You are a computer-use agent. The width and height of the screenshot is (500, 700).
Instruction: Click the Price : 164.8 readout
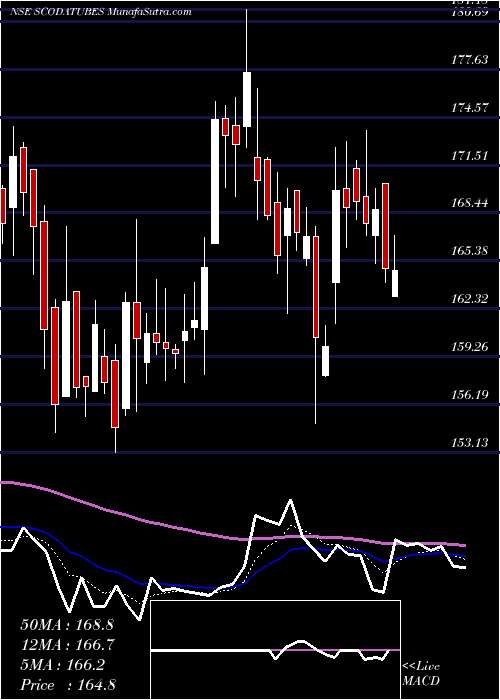coord(68,685)
